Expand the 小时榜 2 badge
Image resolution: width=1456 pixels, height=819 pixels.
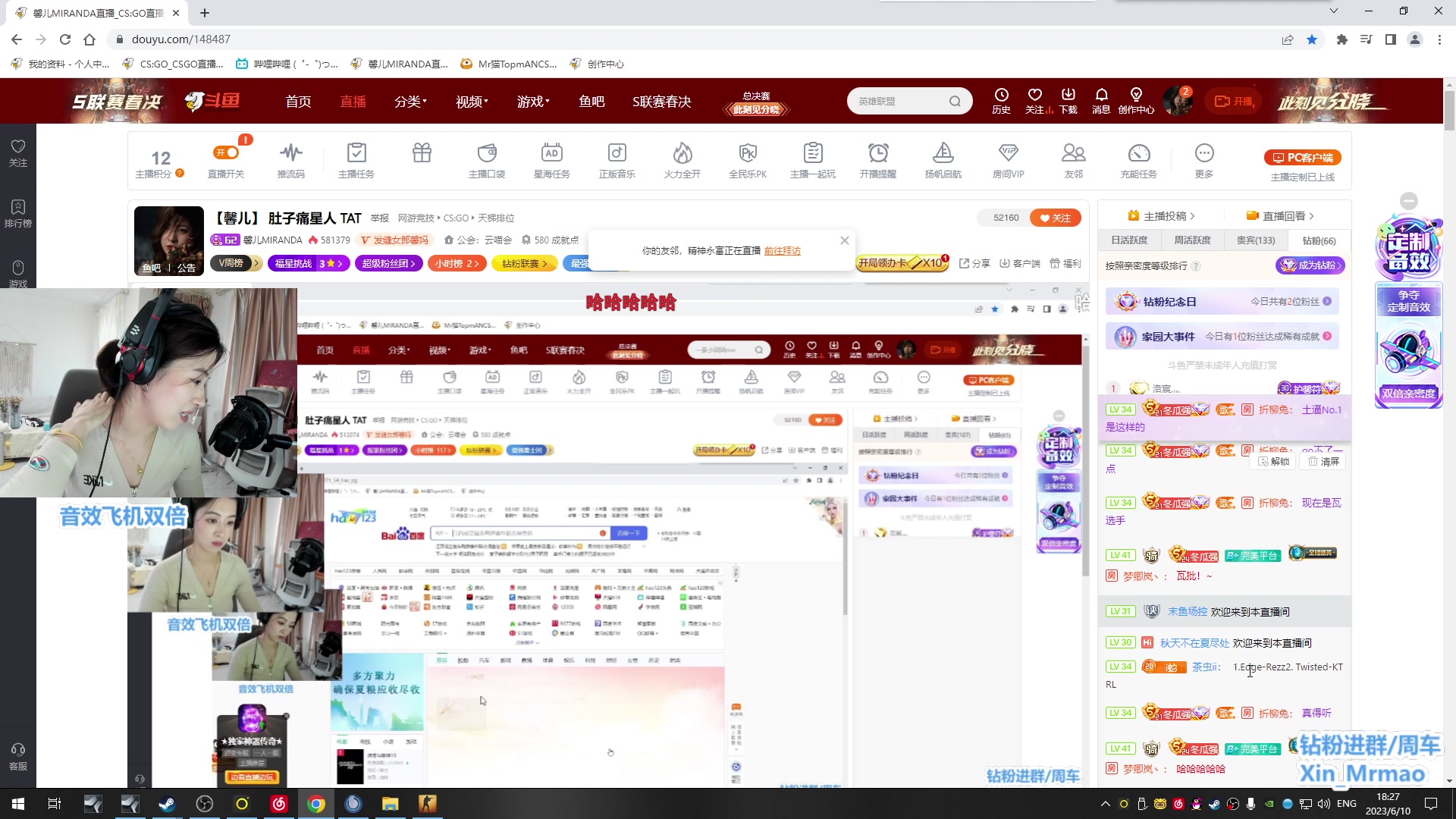(457, 263)
